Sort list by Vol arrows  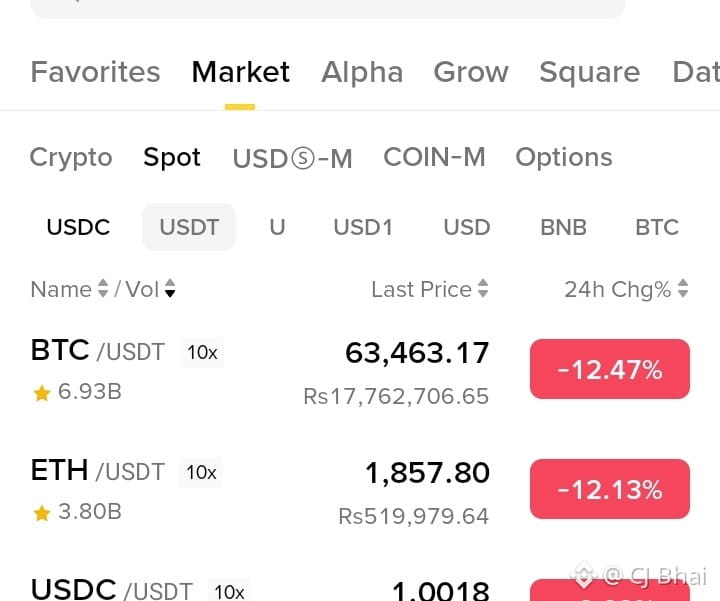coord(170,289)
